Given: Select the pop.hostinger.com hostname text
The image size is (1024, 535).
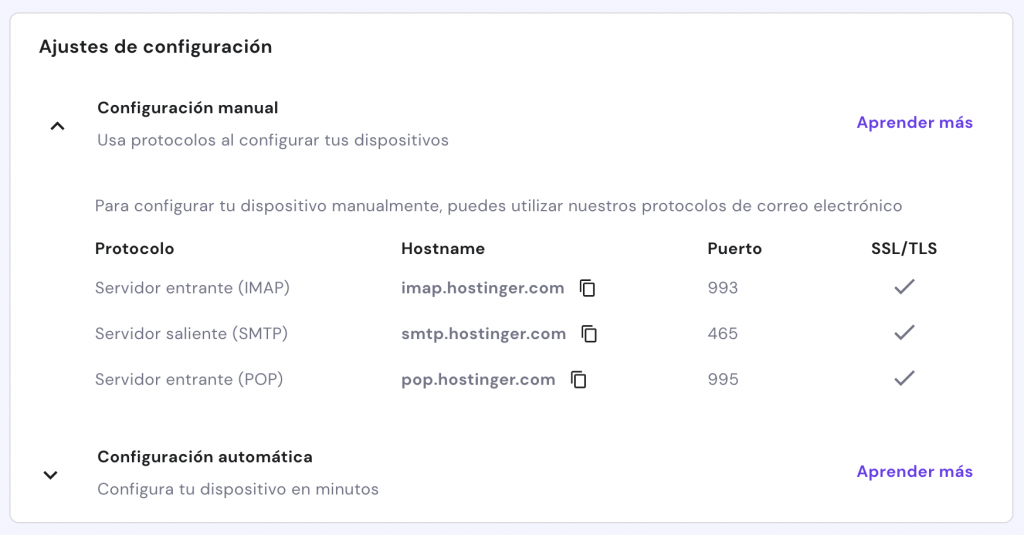Looking at the screenshot, I should 478,380.
